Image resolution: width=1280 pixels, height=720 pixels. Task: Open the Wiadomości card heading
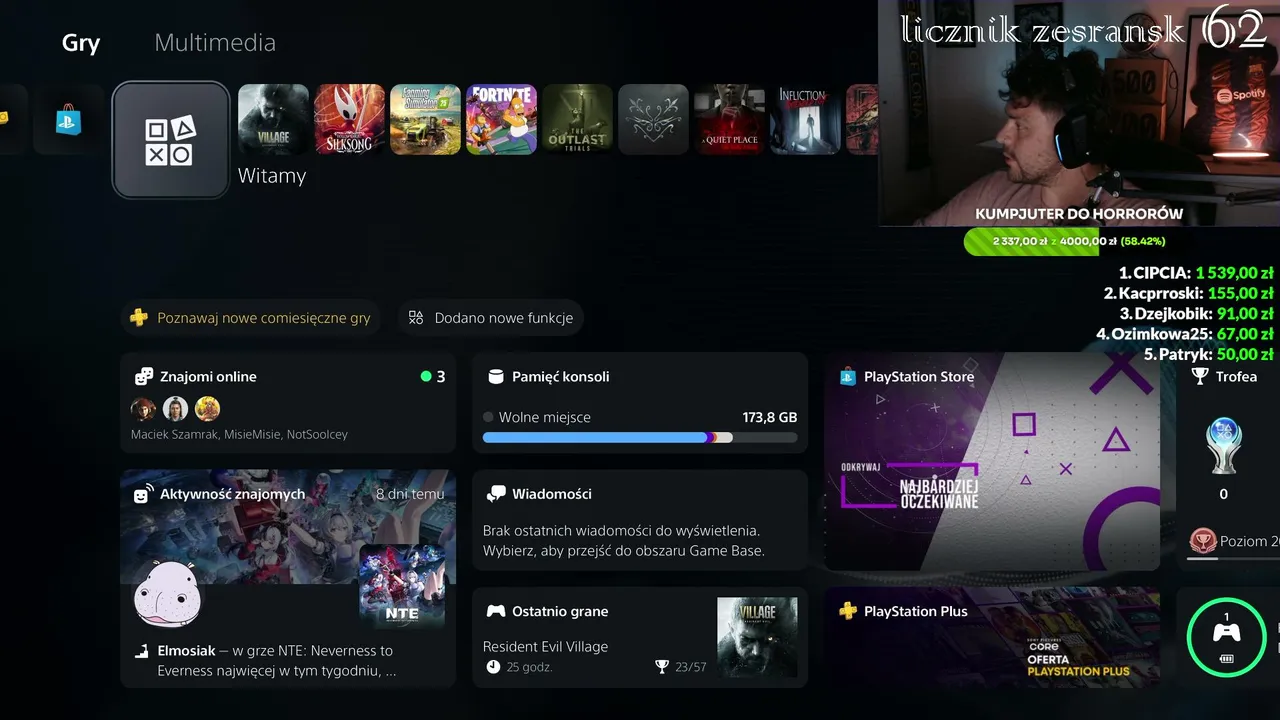(552, 494)
